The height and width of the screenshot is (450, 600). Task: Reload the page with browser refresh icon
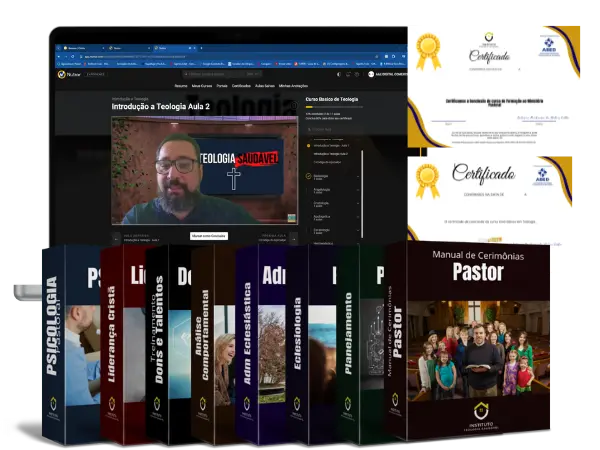click(x=72, y=57)
